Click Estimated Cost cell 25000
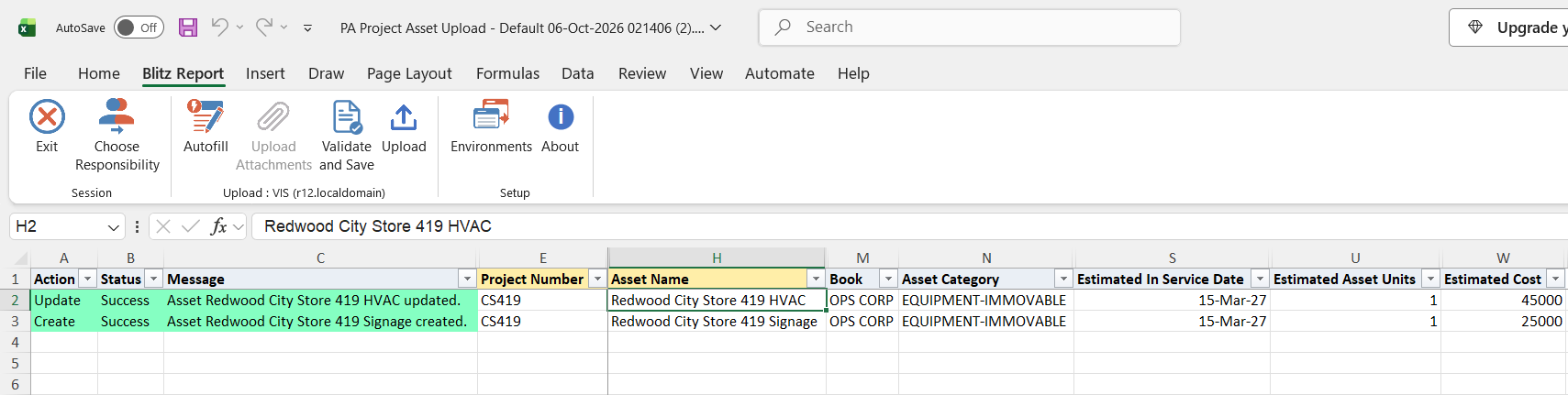 [1503, 322]
